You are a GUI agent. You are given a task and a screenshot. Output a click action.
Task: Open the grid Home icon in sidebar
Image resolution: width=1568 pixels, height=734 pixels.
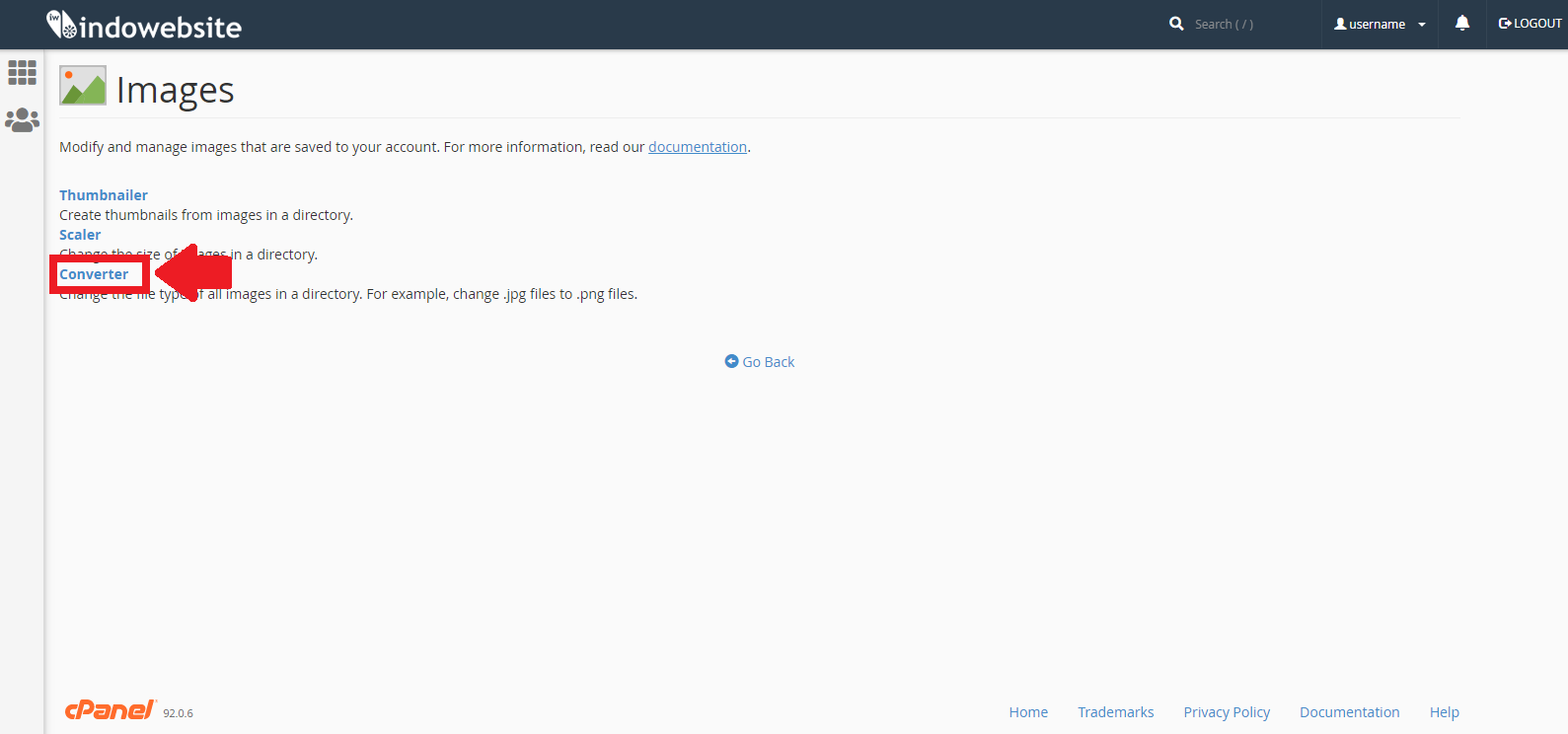tap(22, 72)
